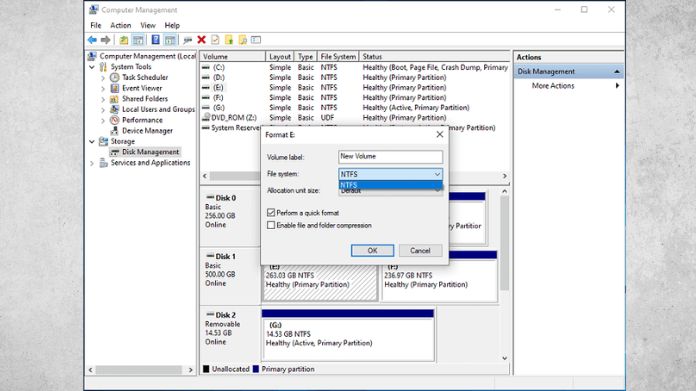Choose the highlighted NTFS option in list
This screenshot has width=696, height=391.
click(390, 185)
